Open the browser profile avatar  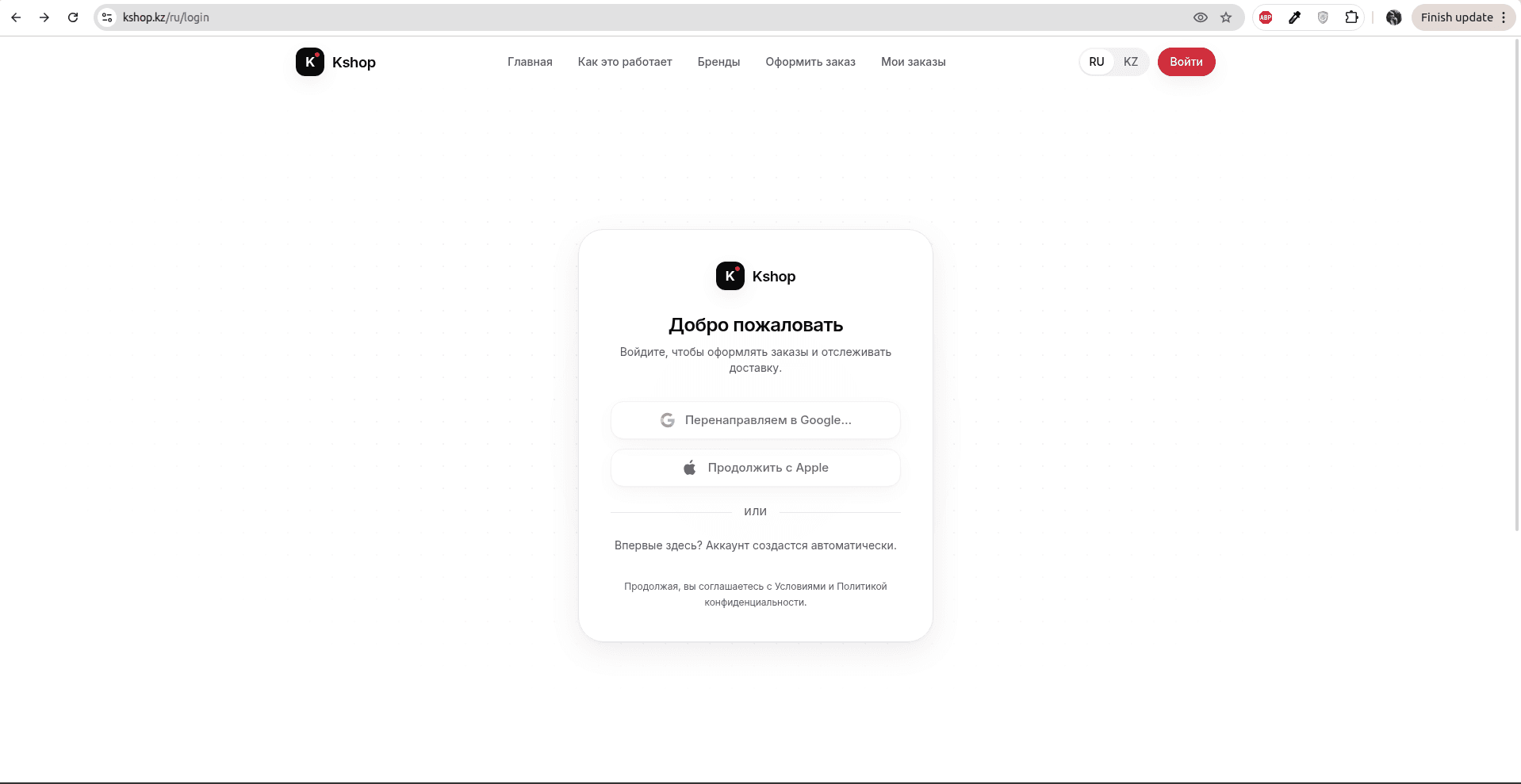point(1393,17)
